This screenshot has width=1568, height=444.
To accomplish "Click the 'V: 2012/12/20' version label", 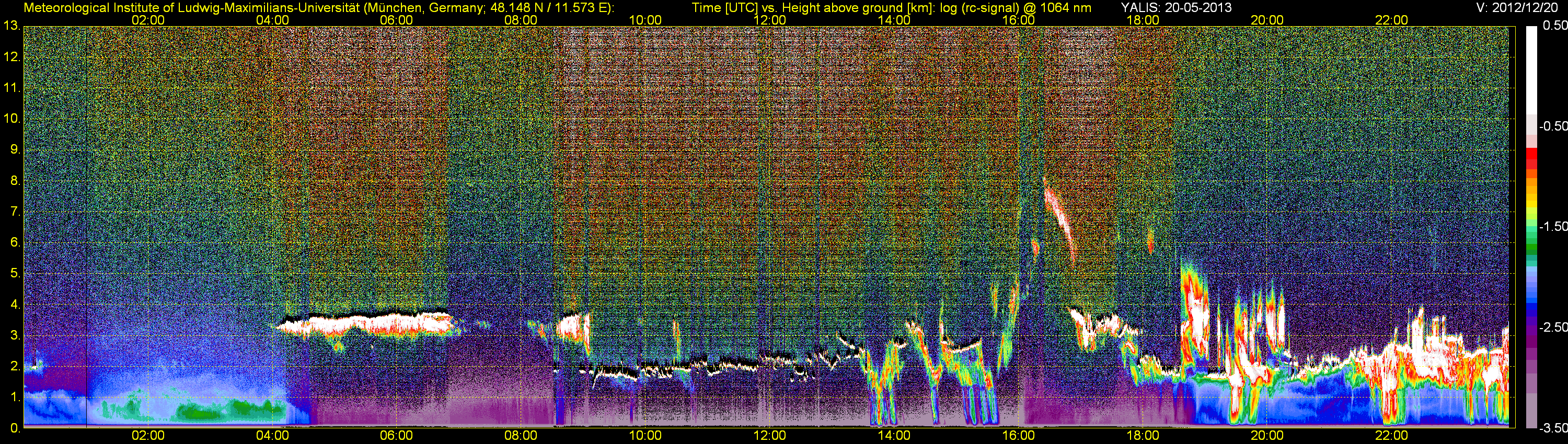I will pos(1516,8).
